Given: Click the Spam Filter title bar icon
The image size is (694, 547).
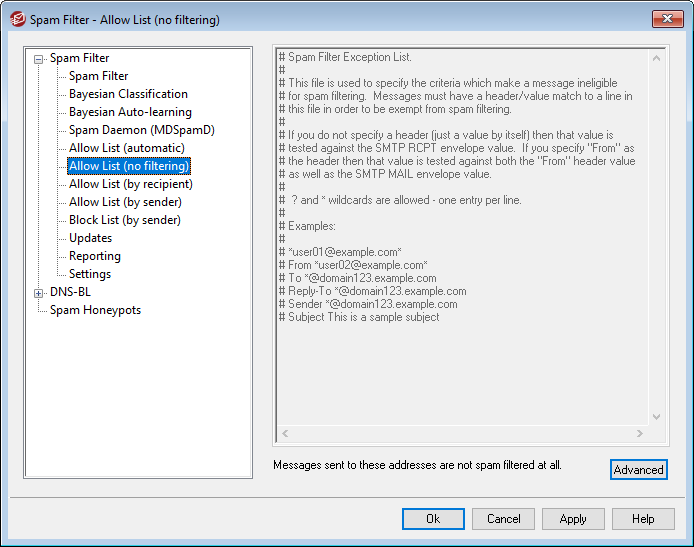Looking at the screenshot, I should tap(17, 19).
